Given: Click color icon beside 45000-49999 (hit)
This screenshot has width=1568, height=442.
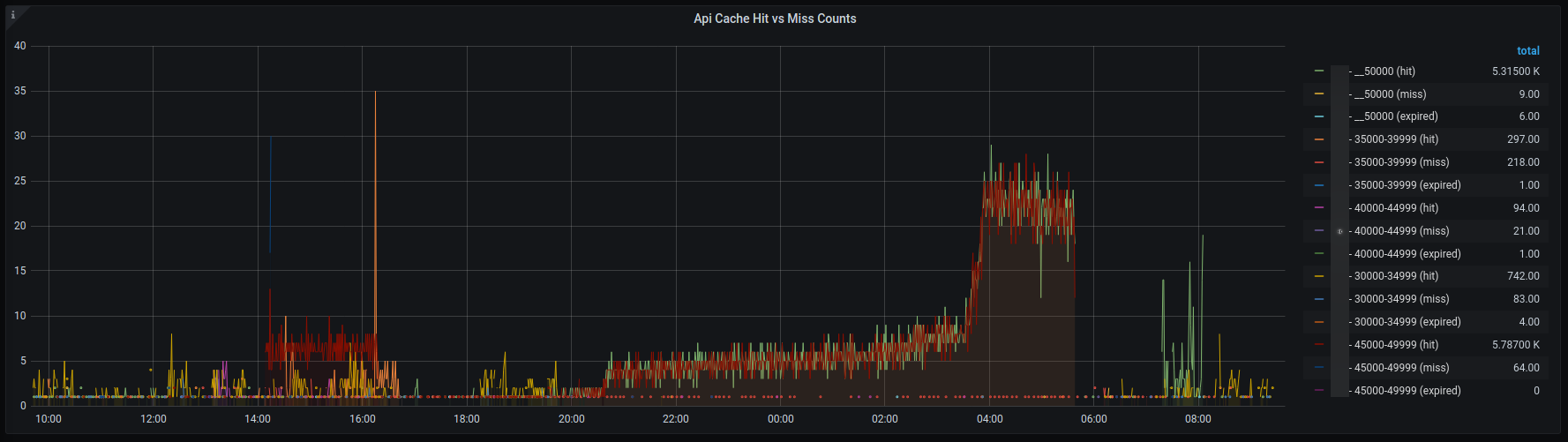Looking at the screenshot, I should 1319,345.
